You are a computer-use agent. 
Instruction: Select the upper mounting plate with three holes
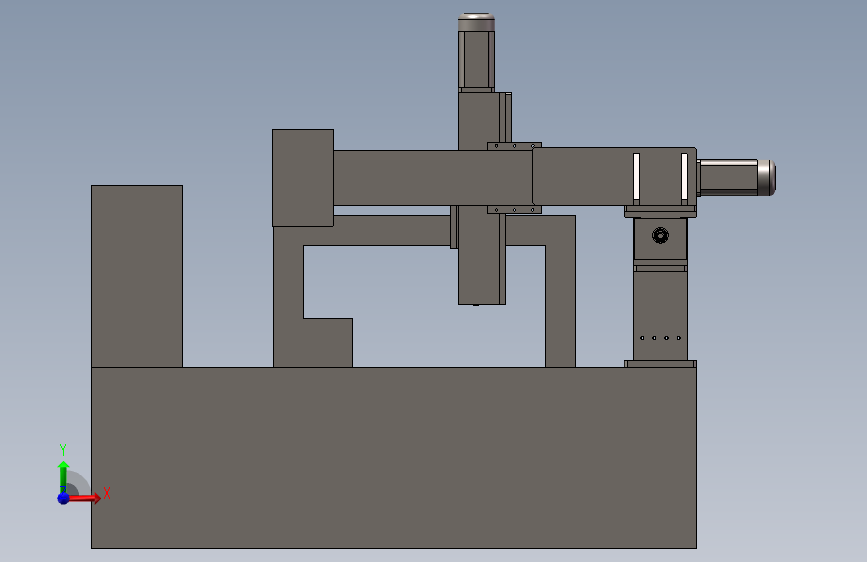pyautogui.click(x=514, y=146)
